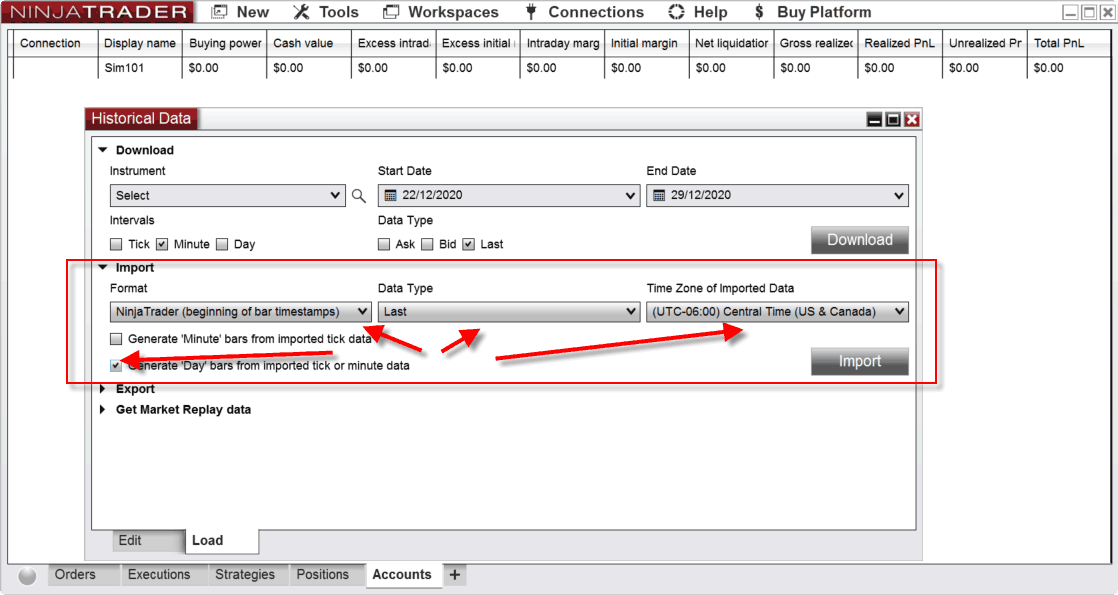
Task: Open Time Zone of Imported Data dropdown
Action: point(777,312)
